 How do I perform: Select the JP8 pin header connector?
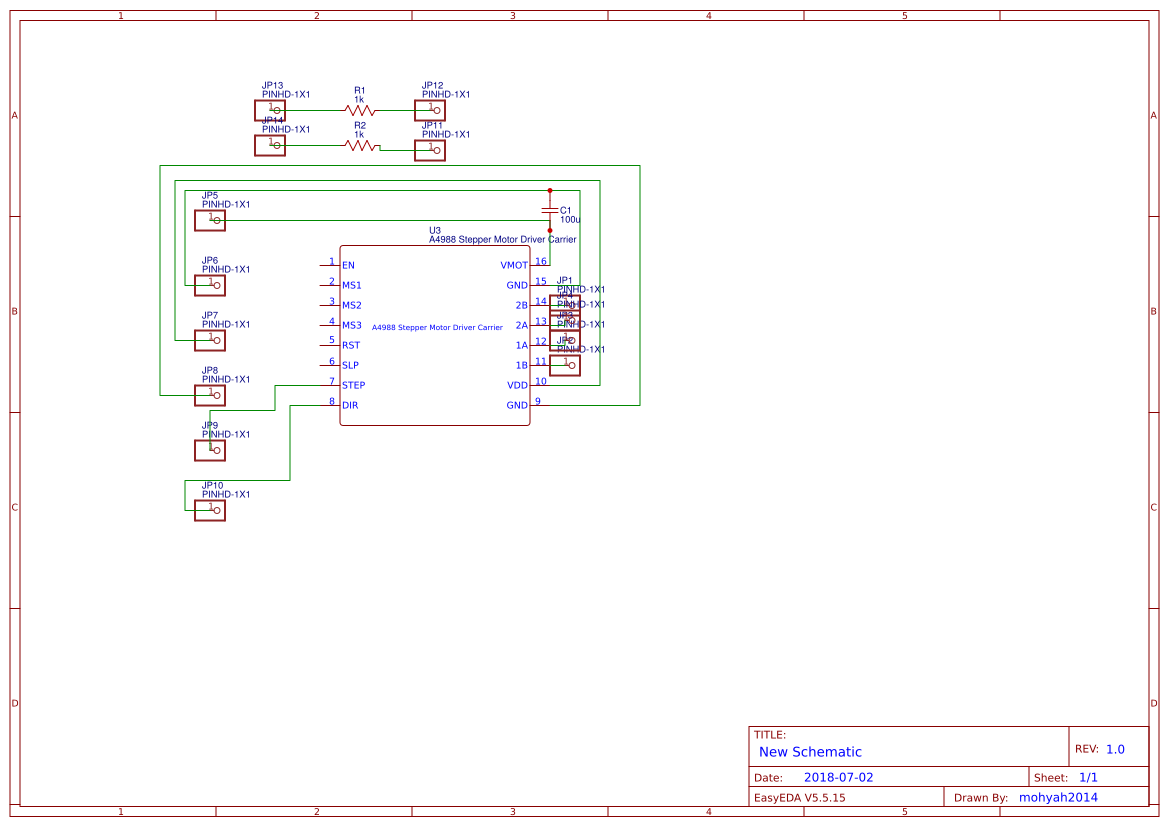coord(210,395)
